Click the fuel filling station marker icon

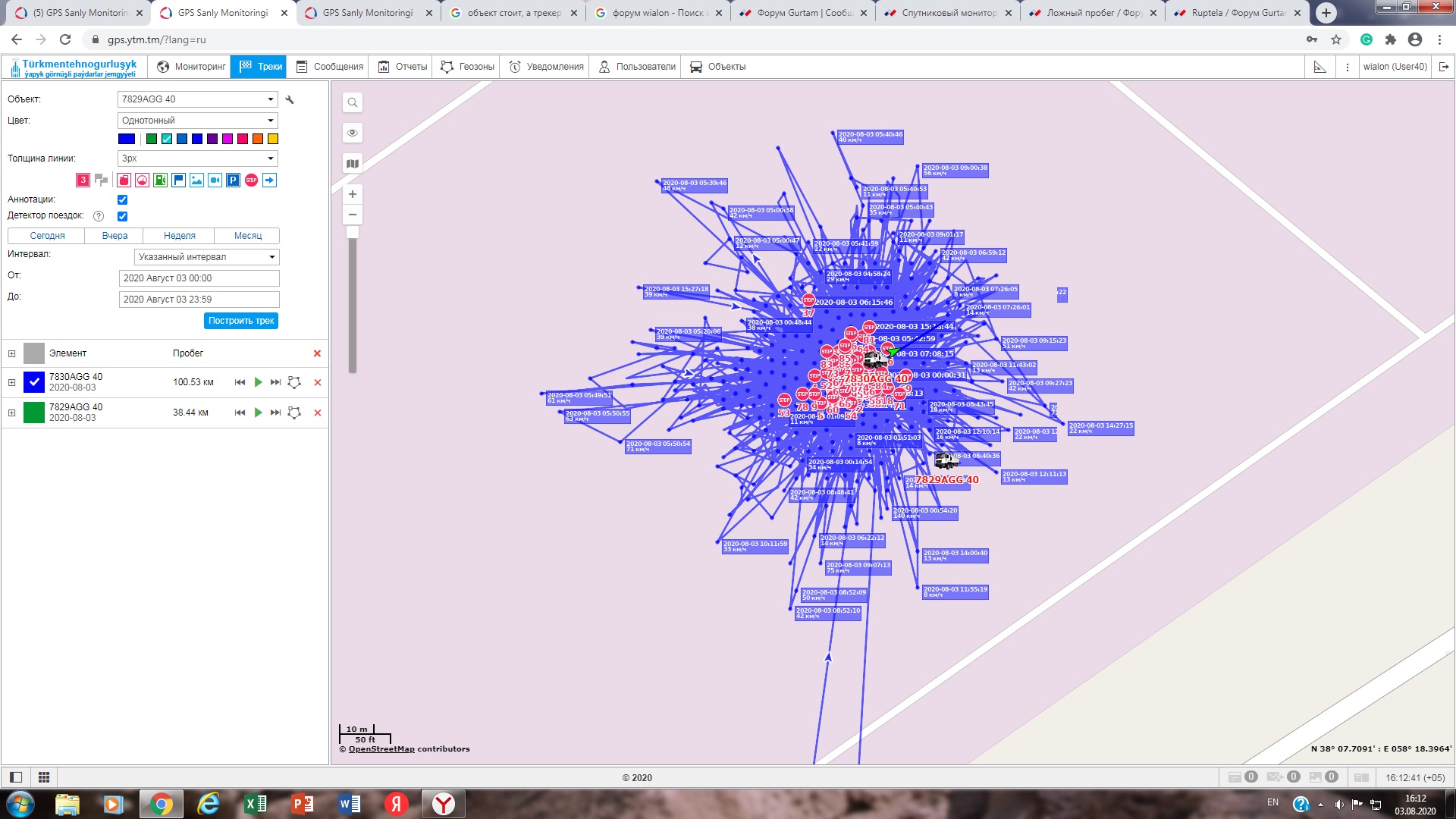tap(160, 180)
